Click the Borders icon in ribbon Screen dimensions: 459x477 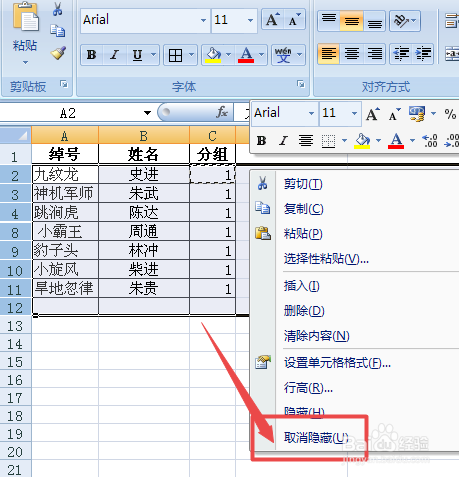click(x=175, y=55)
